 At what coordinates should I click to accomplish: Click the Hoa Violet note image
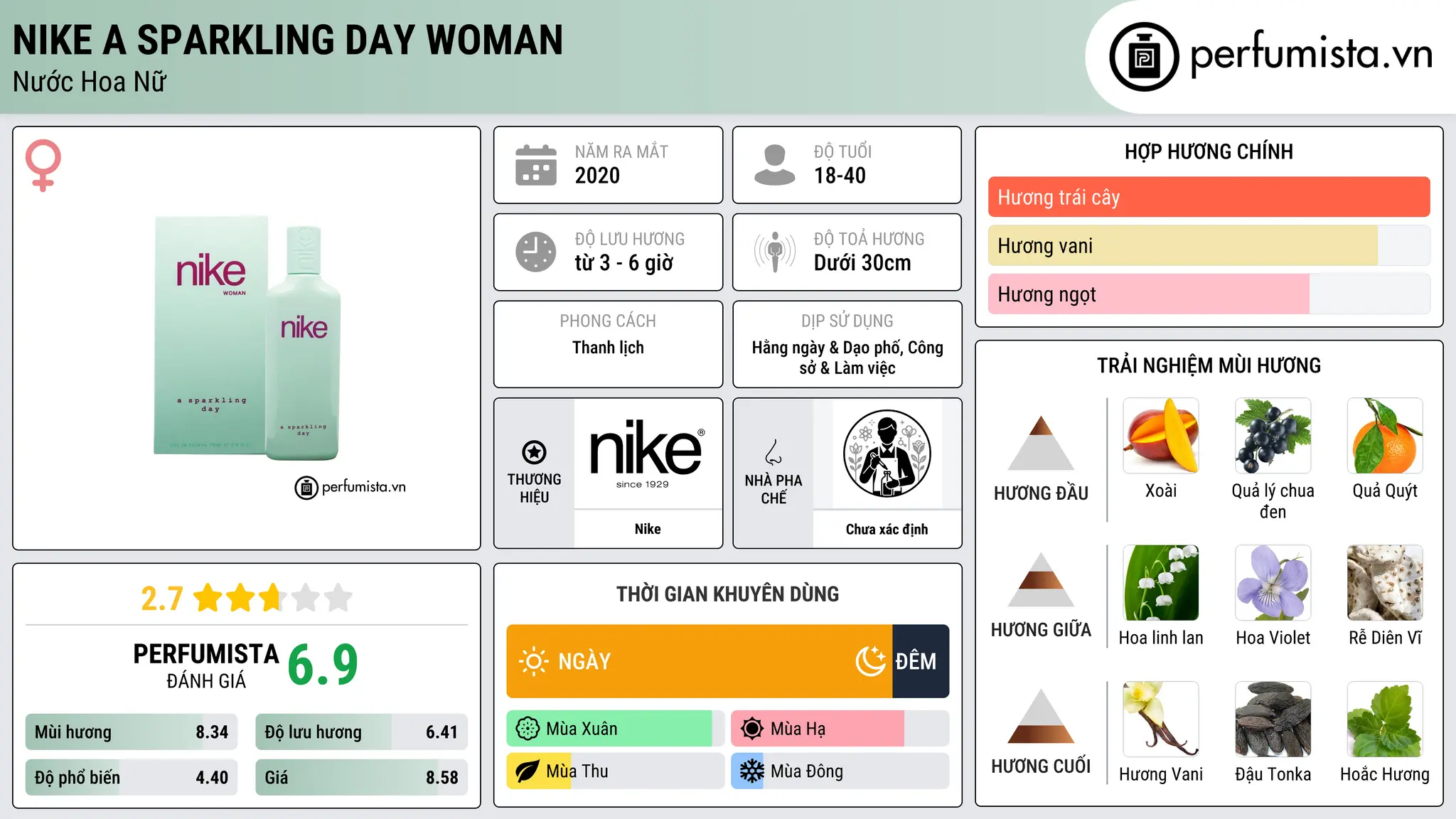pyautogui.click(x=1273, y=583)
